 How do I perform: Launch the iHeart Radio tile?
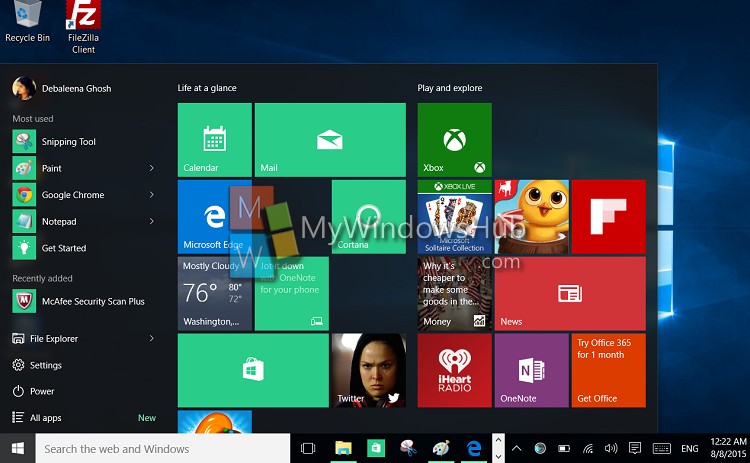point(454,371)
